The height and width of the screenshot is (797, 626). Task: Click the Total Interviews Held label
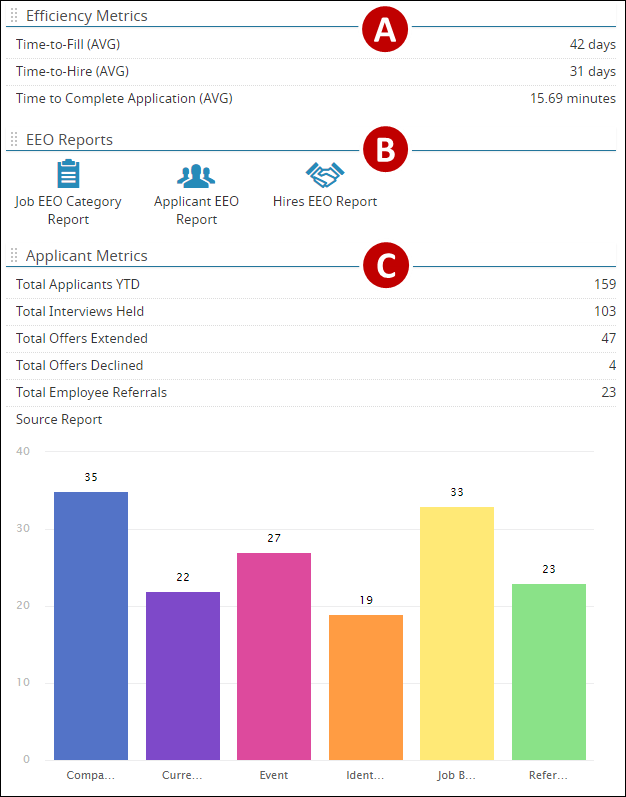(x=80, y=311)
